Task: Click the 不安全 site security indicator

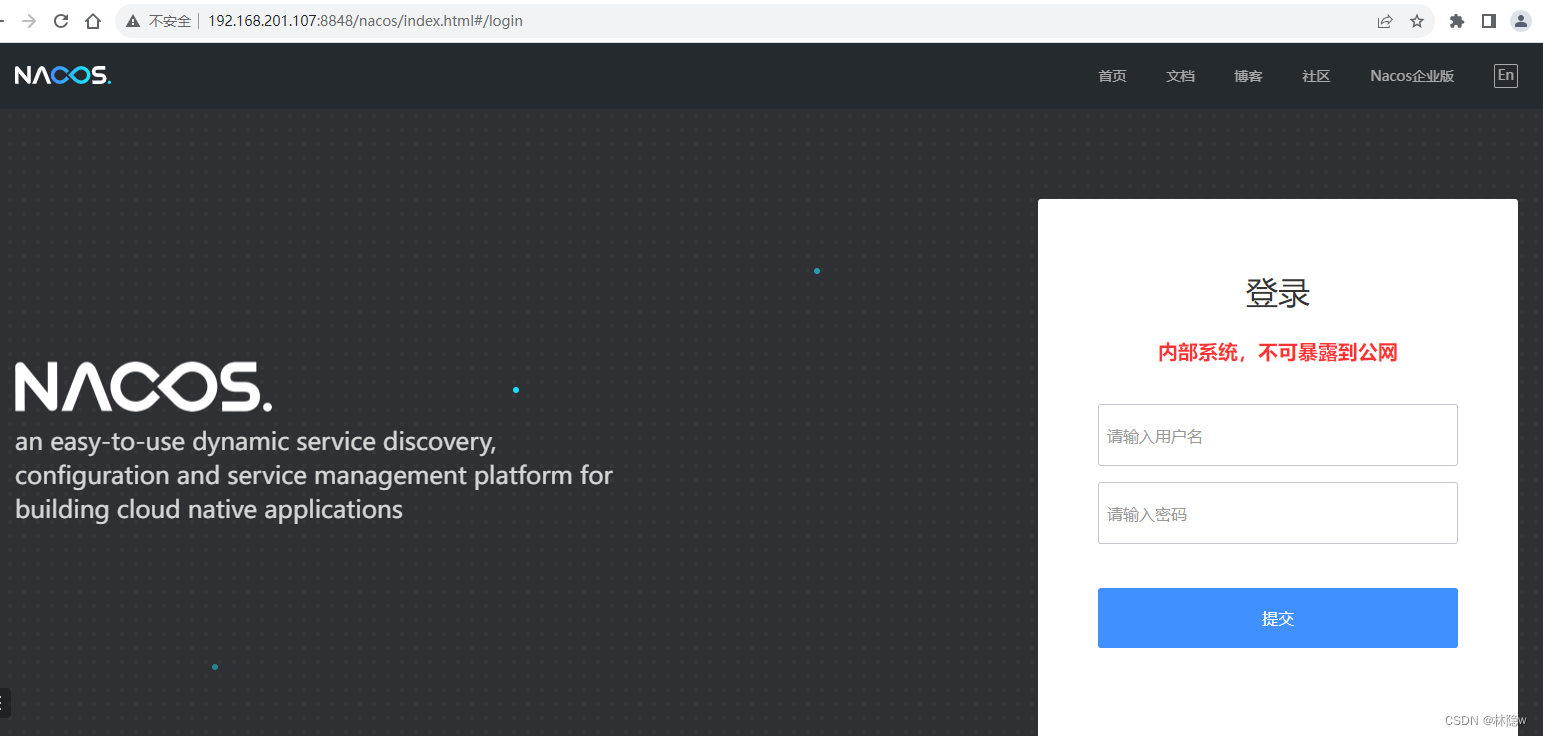Action: [x=158, y=20]
